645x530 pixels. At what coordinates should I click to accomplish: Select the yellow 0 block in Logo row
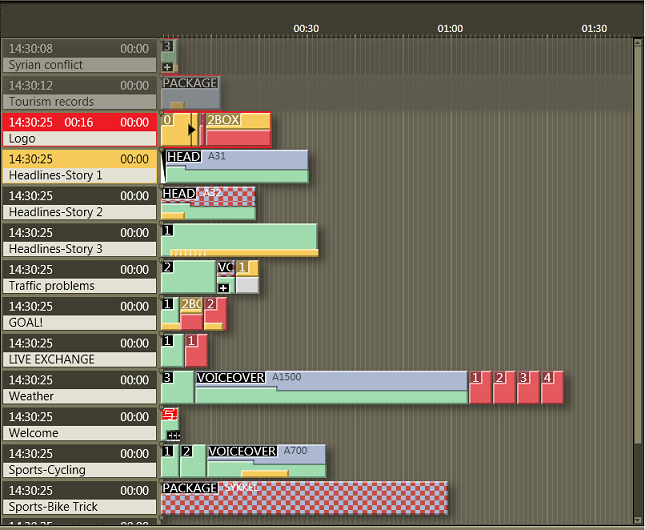pos(180,130)
